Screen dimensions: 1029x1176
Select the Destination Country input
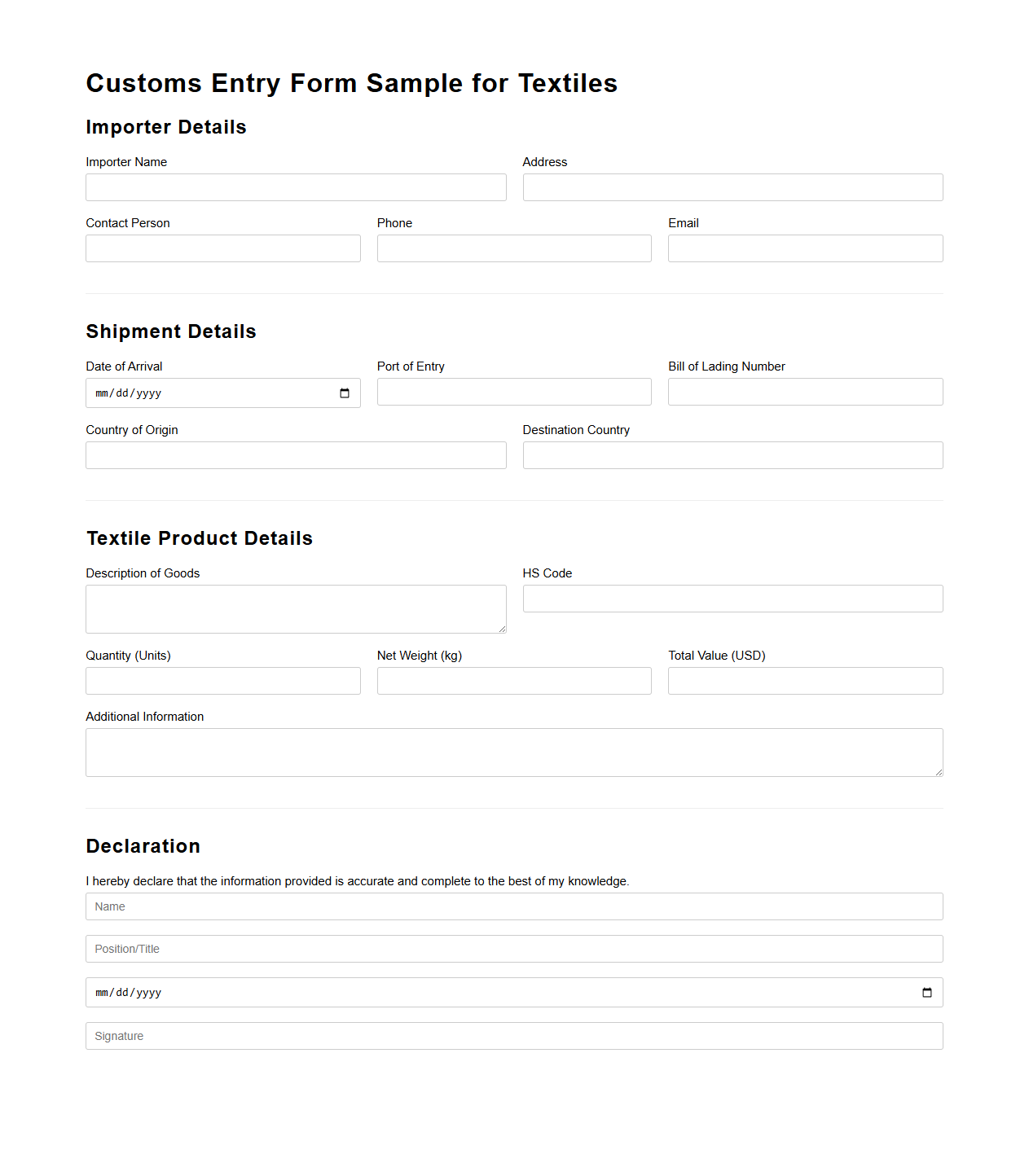pyautogui.click(x=732, y=455)
